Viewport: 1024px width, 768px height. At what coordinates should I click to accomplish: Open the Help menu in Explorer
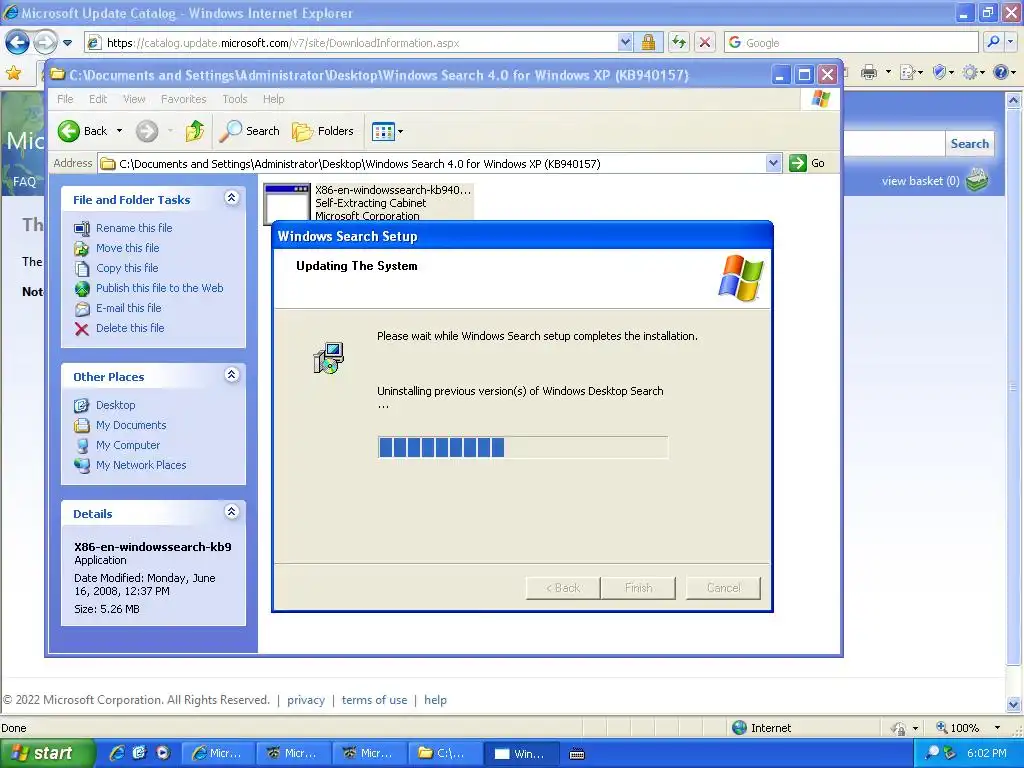[274, 99]
